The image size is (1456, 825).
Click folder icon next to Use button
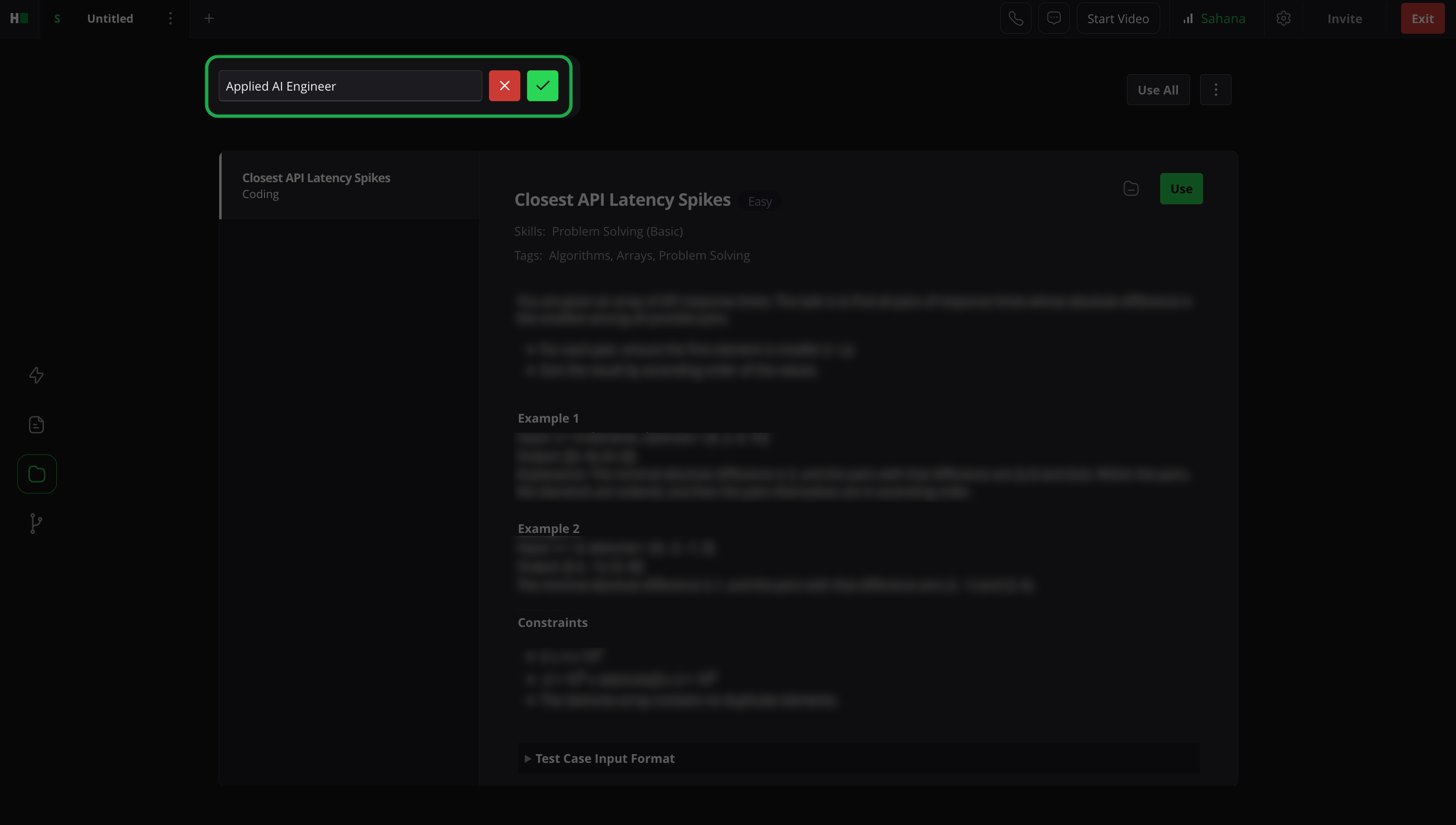click(1131, 189)
